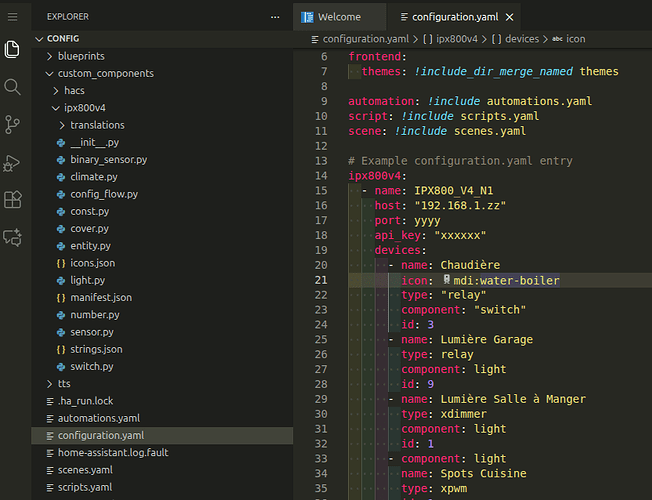Close the configuration.yaml tab

511,17
